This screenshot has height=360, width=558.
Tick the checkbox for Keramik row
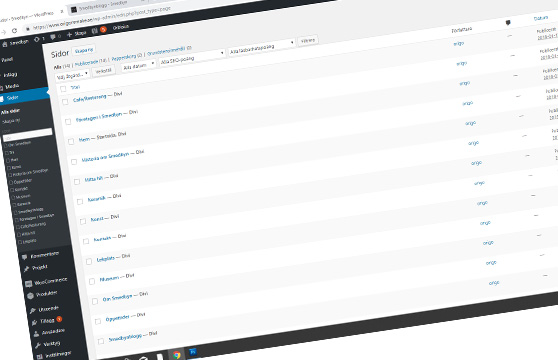coord(80,202)
